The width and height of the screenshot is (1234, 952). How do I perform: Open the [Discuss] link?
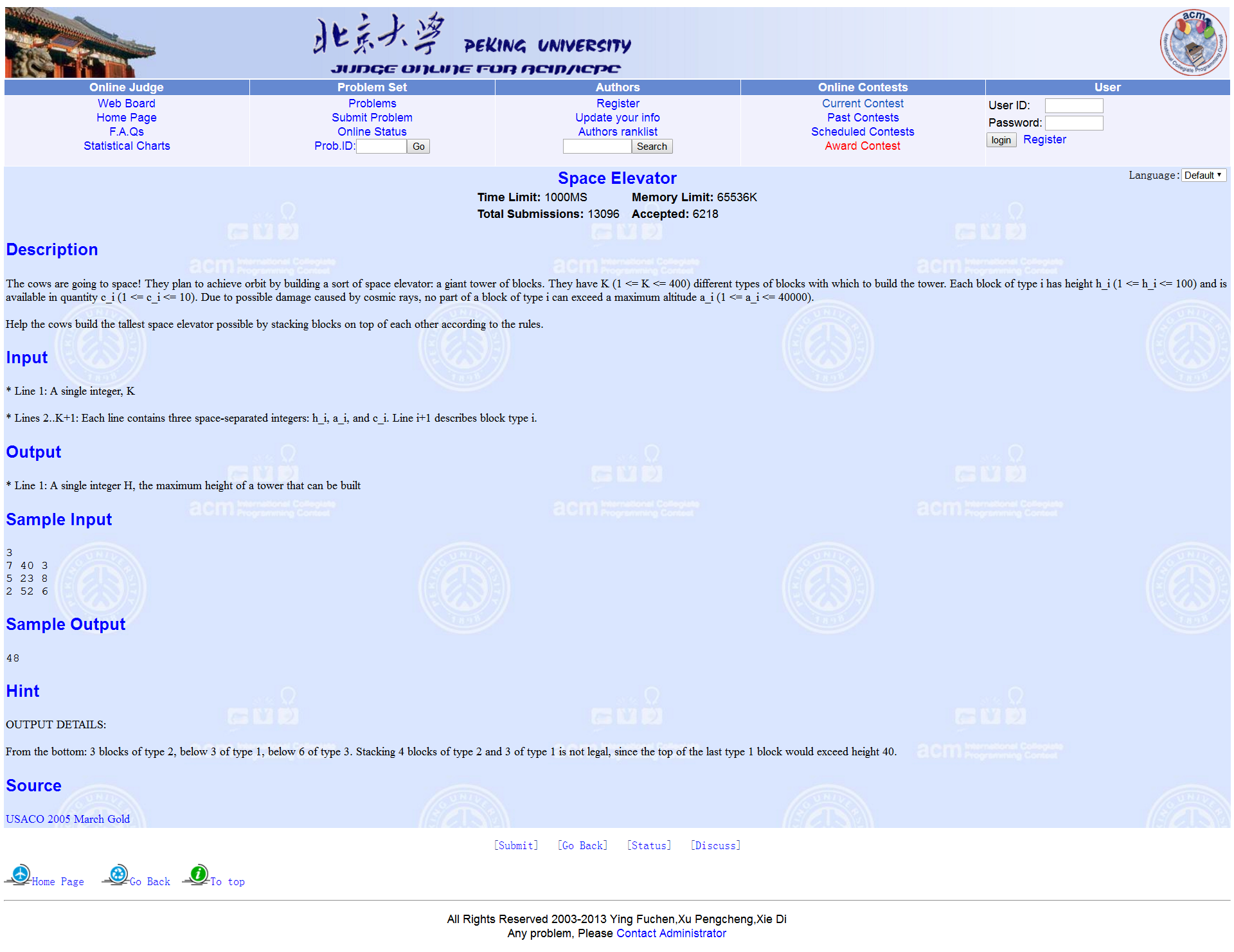point(715,845)
